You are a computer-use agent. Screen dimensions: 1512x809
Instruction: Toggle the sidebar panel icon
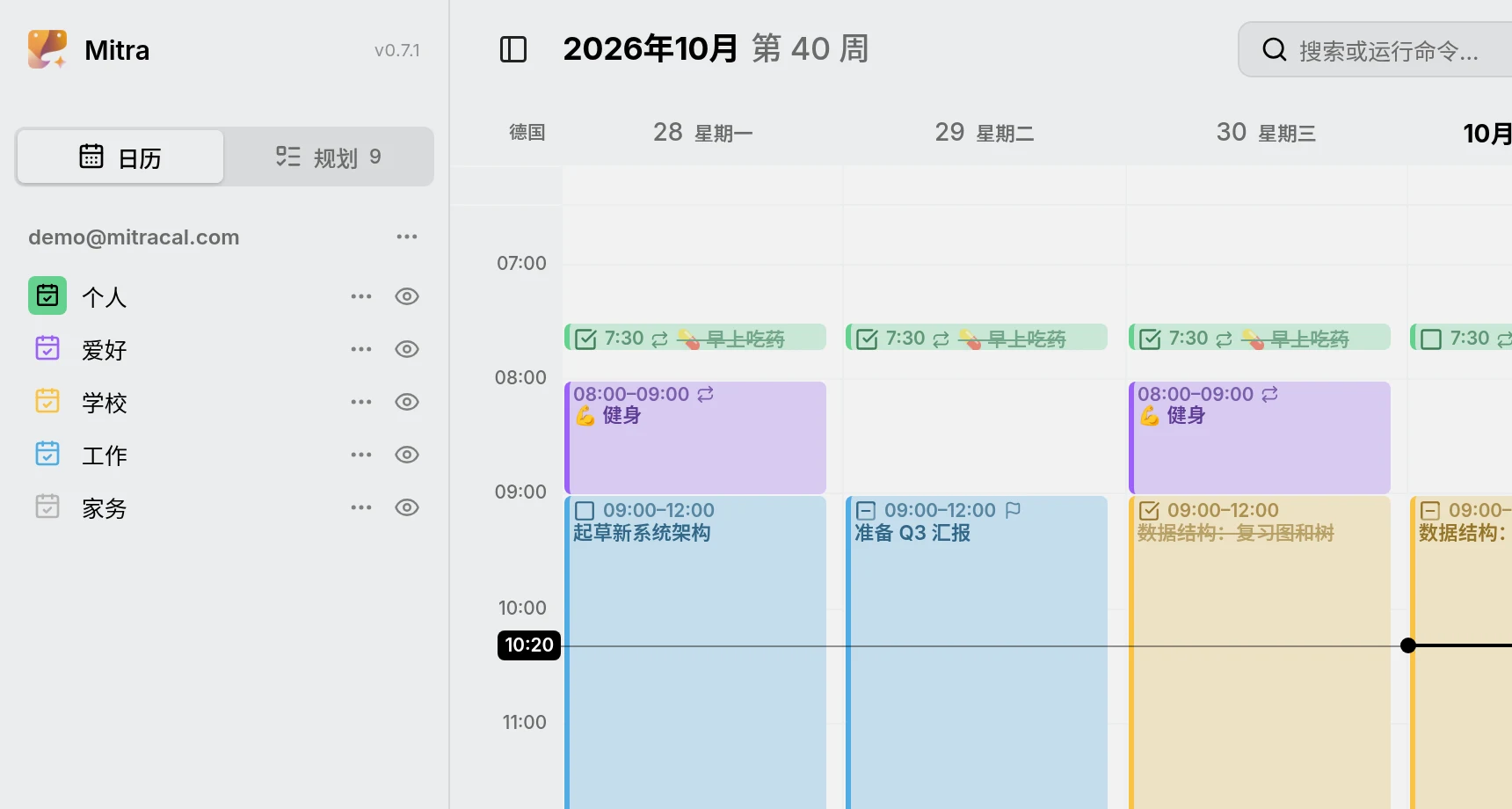[513, 49]
